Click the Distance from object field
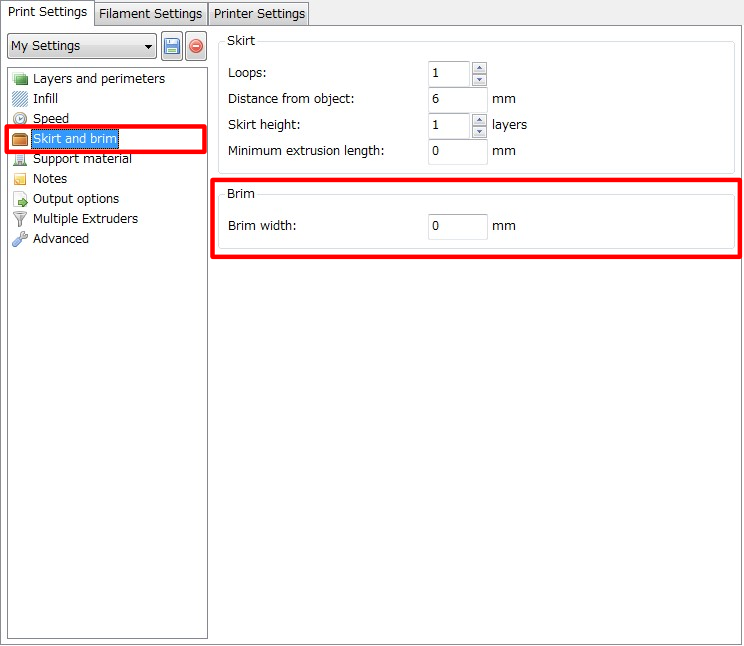Image resolution: width=744 pixels, height=646 pixels. tap(457, 99)
